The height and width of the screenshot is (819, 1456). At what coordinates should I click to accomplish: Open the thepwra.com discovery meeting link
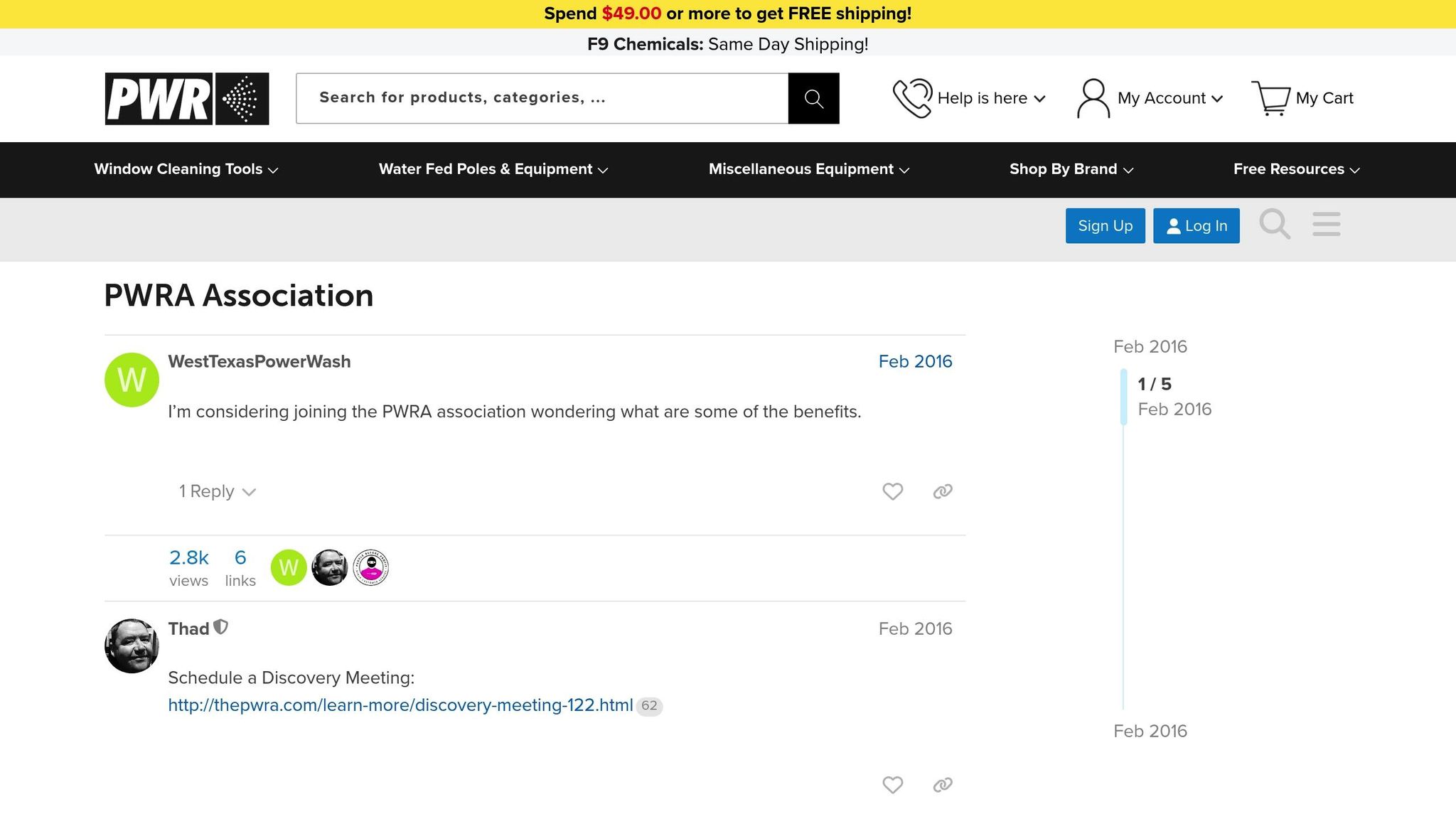click(400, 705)
